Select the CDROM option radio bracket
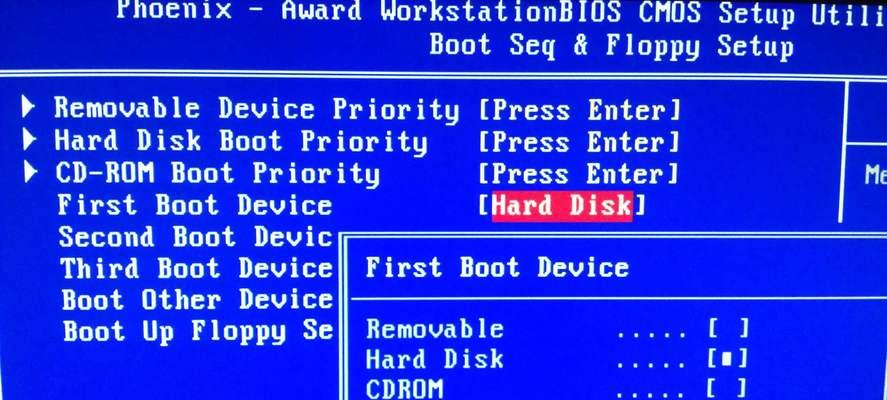The height and width of the screenshot is (400, 887). click(x=728, y=389)
